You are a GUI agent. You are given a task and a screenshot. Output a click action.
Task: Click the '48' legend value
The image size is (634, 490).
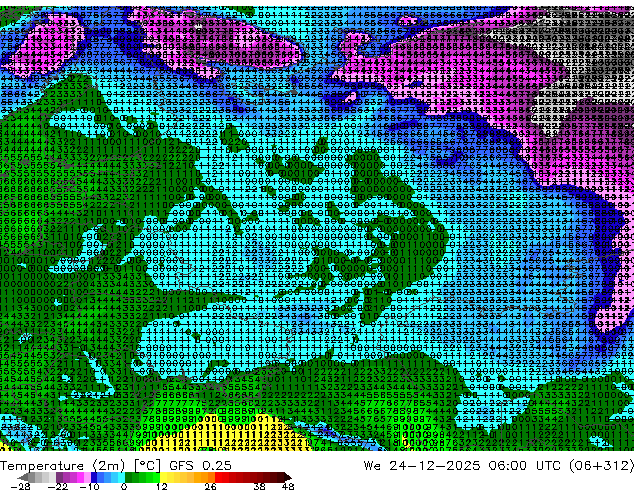(288, 486)
